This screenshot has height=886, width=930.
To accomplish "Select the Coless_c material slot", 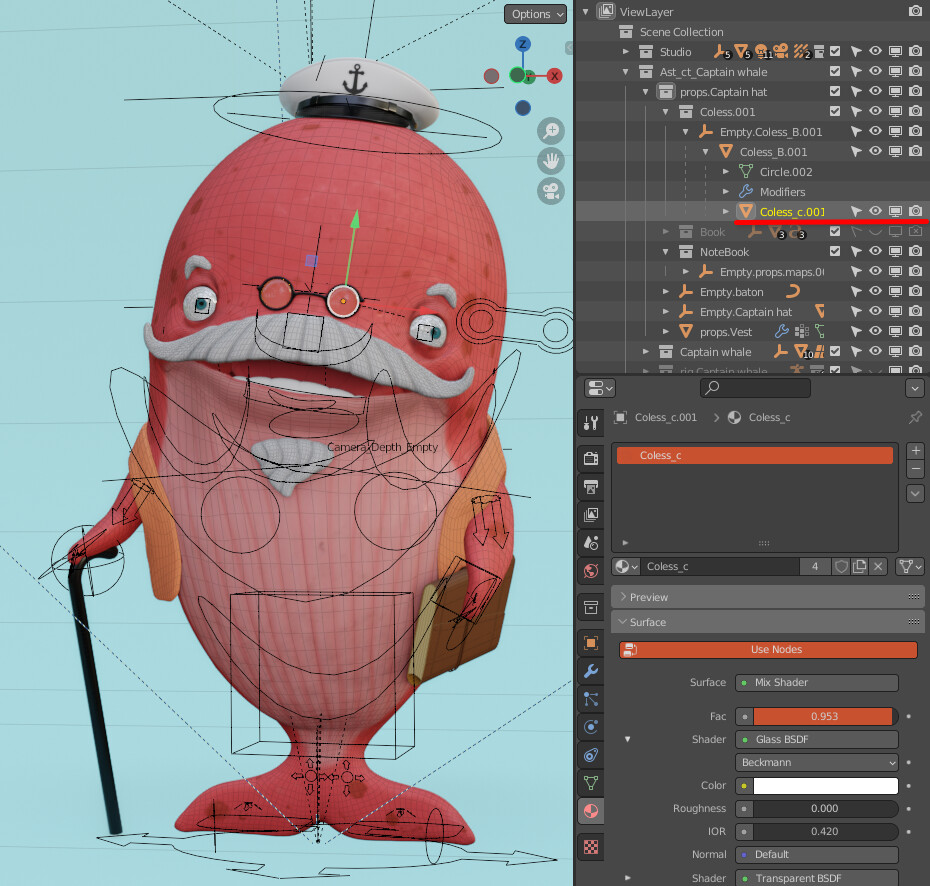I will point(755,456).
